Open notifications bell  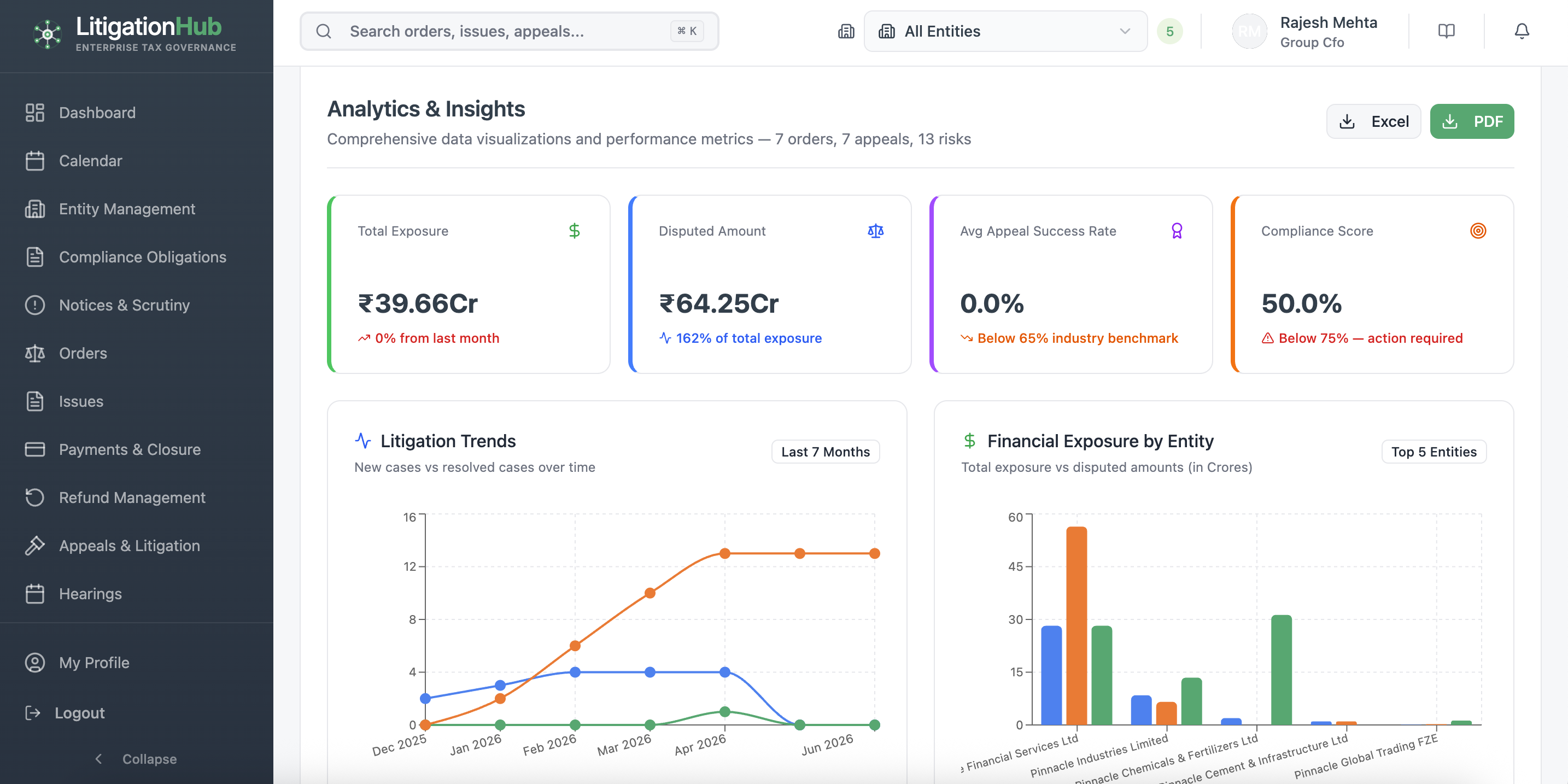coord(1521,31)
